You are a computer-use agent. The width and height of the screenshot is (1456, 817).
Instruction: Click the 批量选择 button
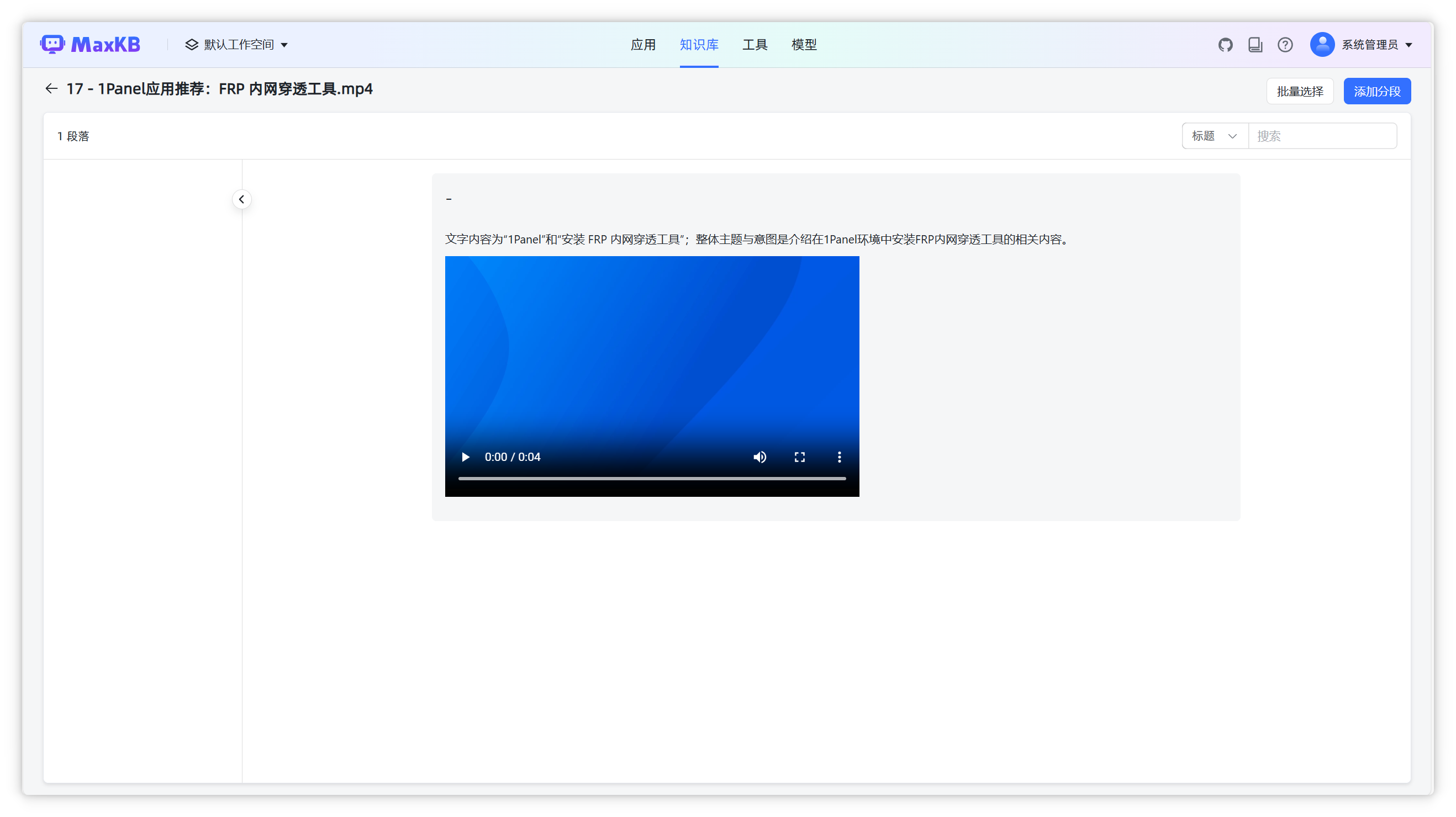pyautogui.click(x=1300, y=91)
